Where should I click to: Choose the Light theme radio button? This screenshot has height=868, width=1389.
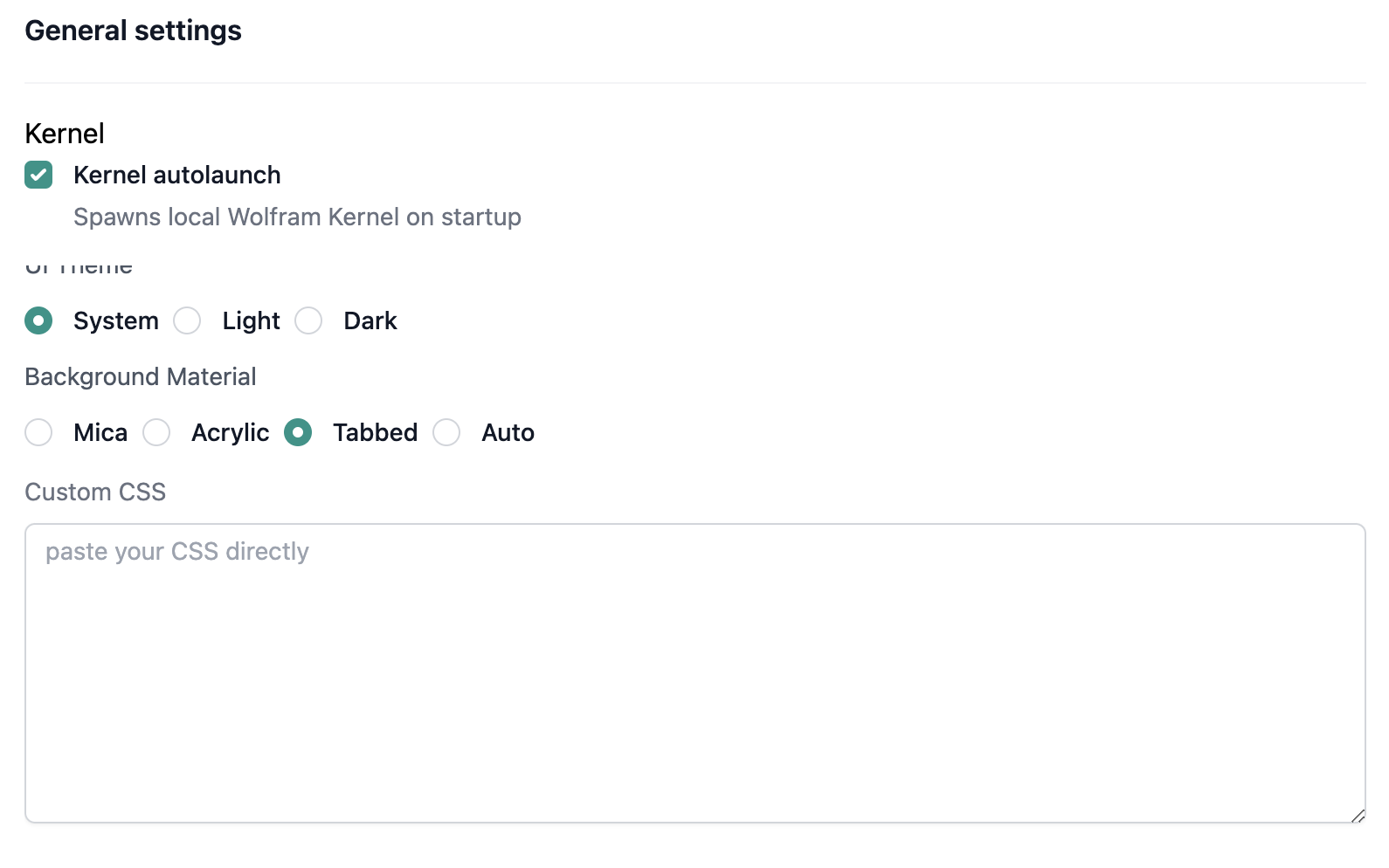(187, 320)
